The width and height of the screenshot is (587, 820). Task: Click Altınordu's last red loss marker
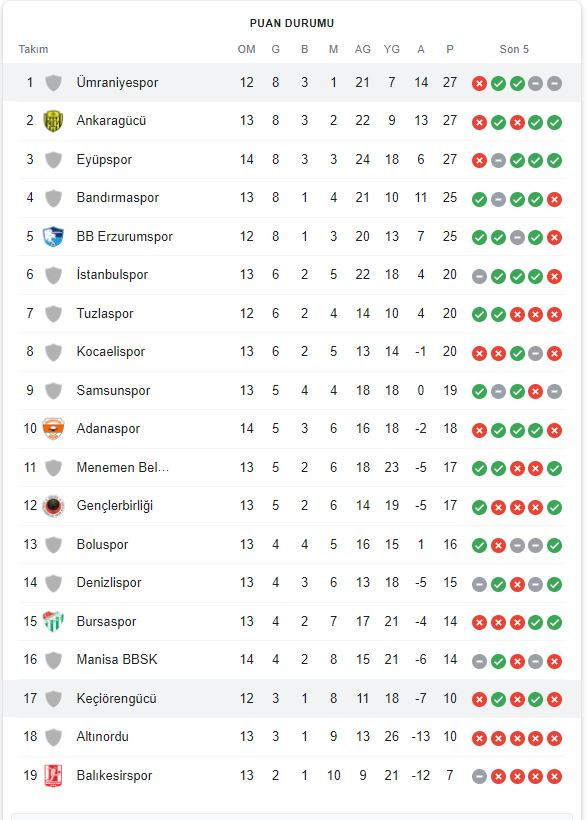tap(555, 738)
